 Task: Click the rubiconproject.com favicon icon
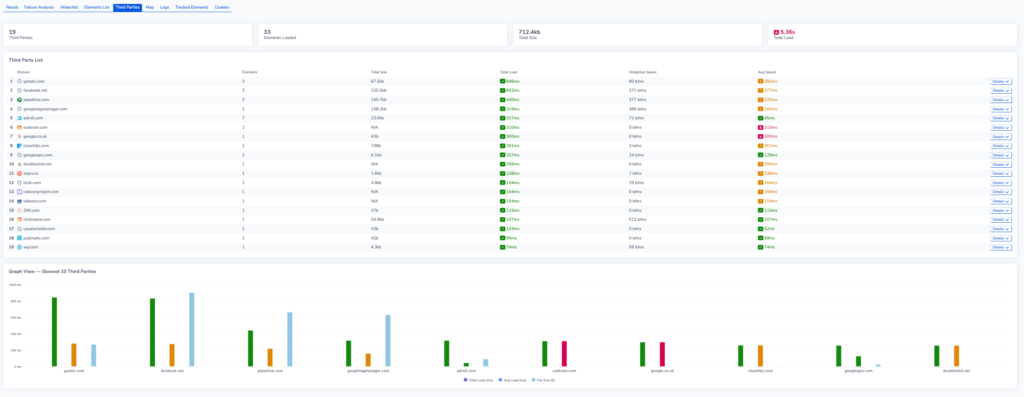[20, 192]
